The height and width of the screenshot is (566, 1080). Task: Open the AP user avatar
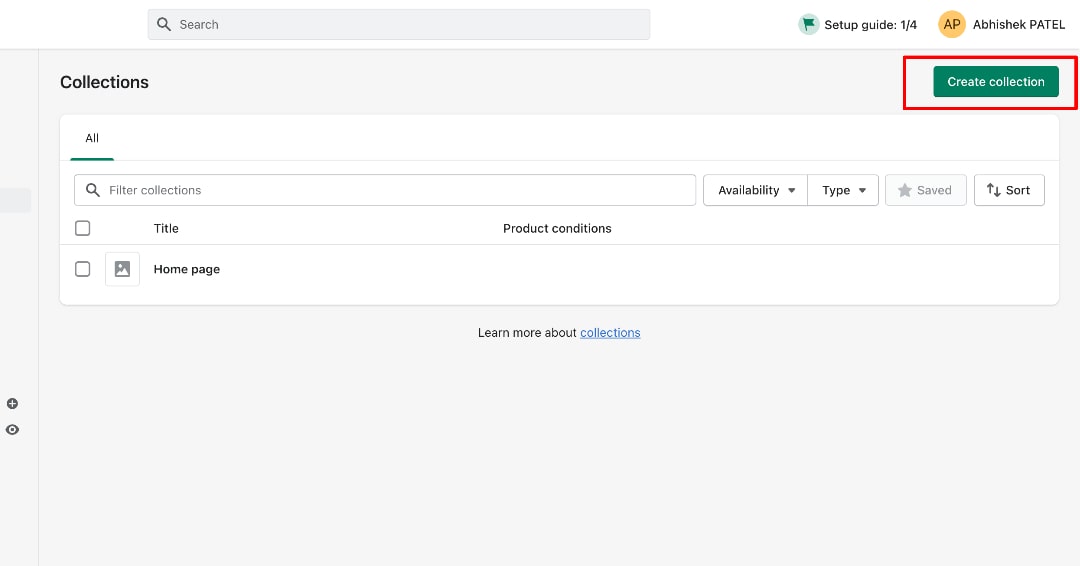point(951,25)
